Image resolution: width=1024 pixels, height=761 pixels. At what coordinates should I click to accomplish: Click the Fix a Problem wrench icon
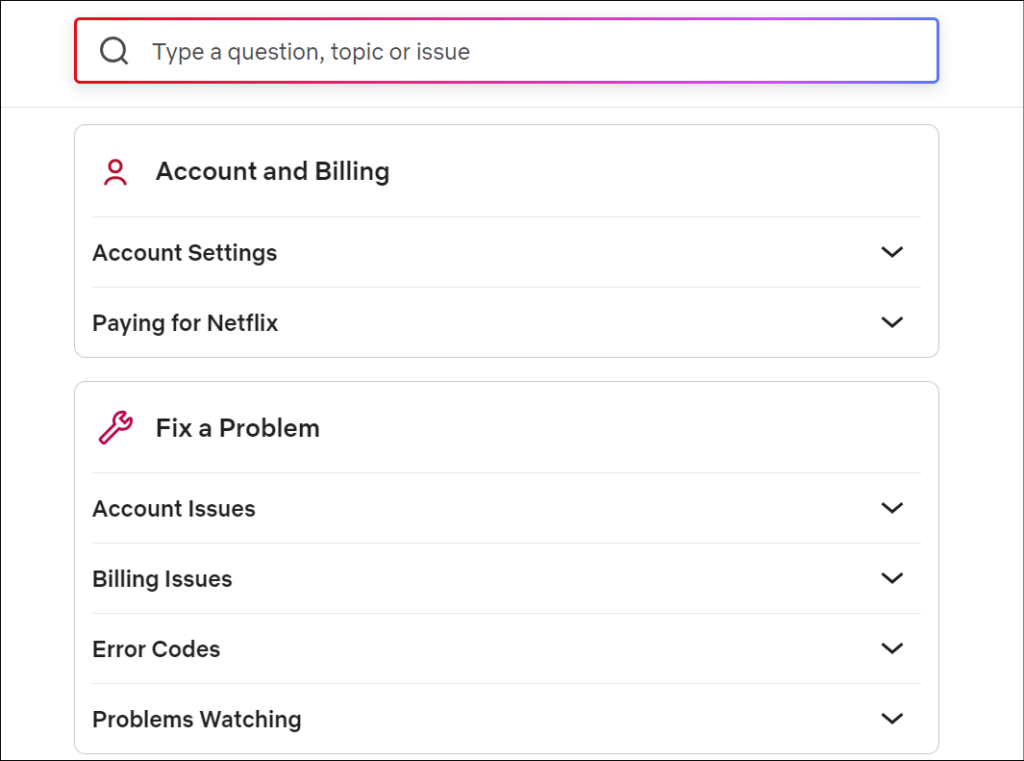click(x=116, y=428)
